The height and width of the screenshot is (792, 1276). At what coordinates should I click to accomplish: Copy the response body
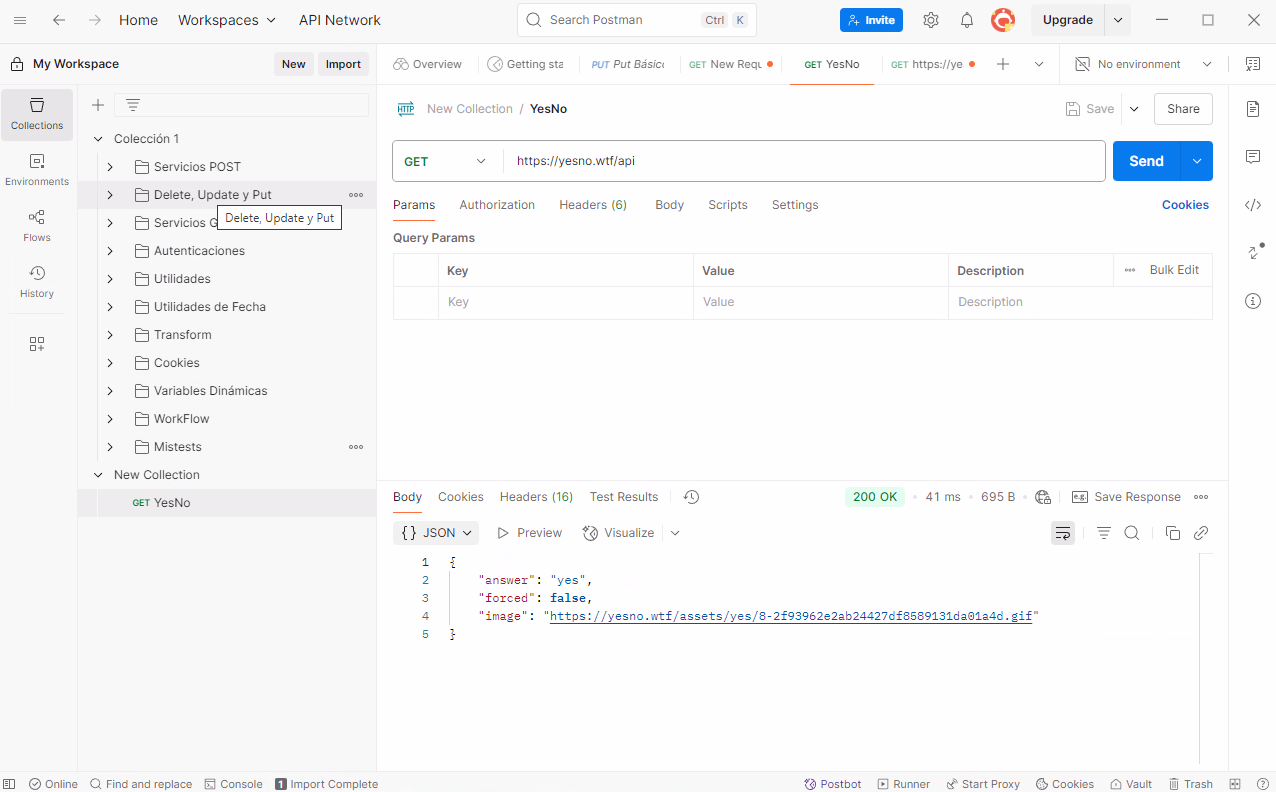tap(1172, 533)
